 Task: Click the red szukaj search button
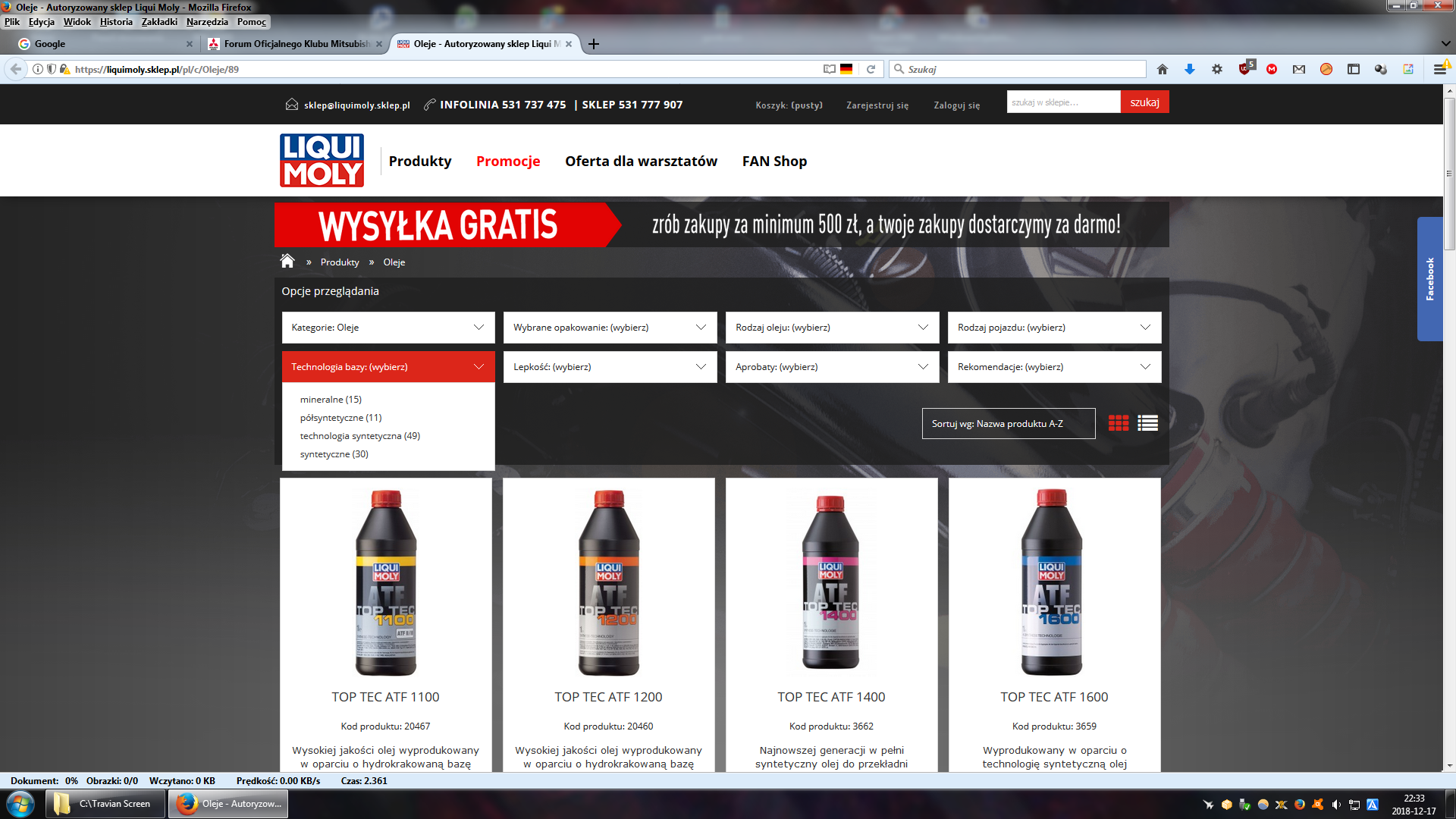coord(1144,102)
